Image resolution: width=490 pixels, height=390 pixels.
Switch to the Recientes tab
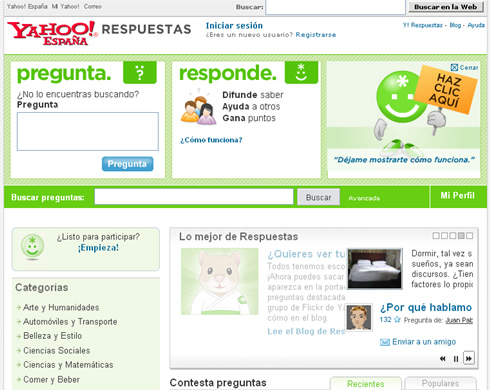[366, 383]
